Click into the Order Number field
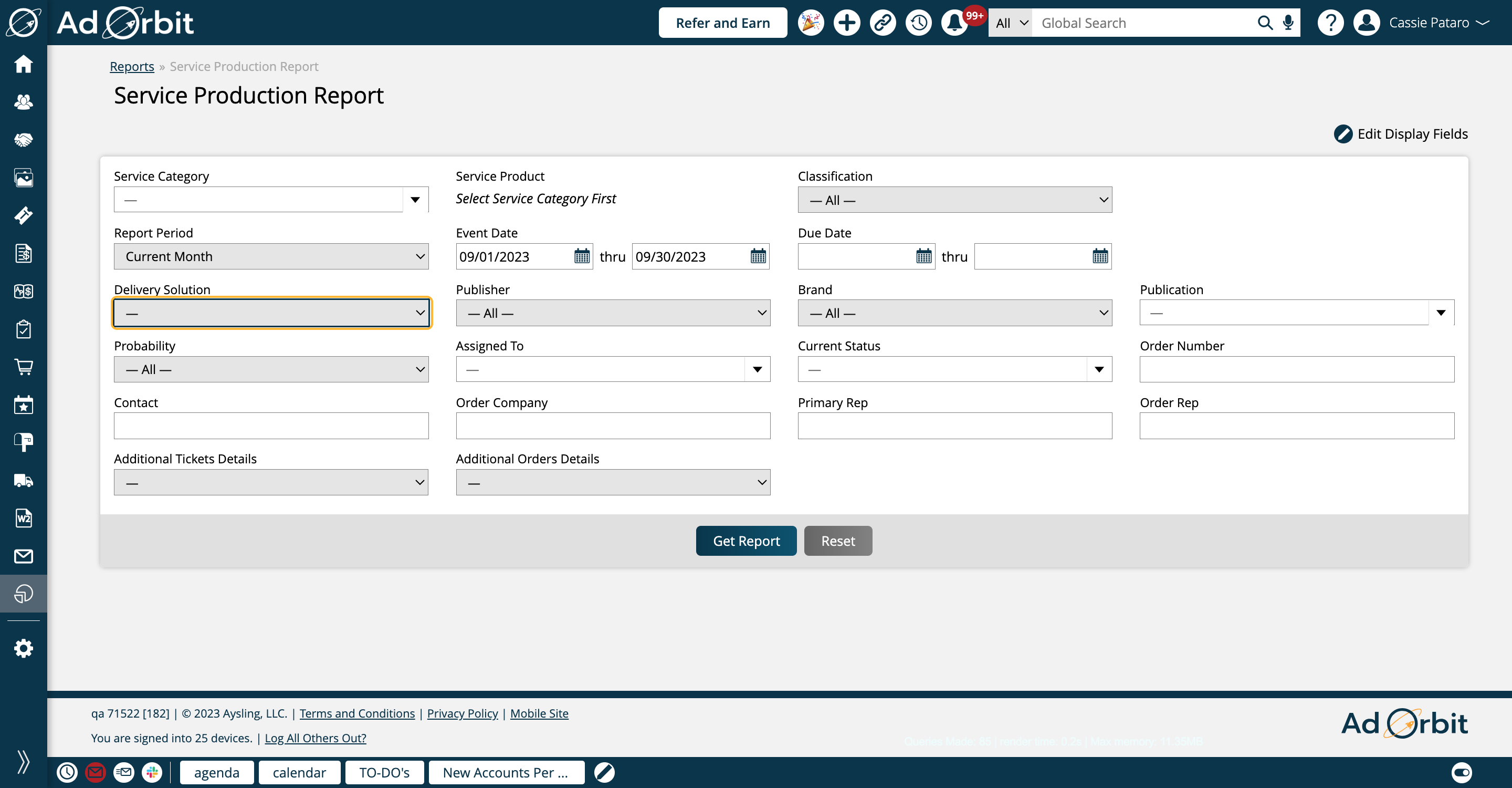This screenshot has width=1512, height=788. [x=1297, y=369]
